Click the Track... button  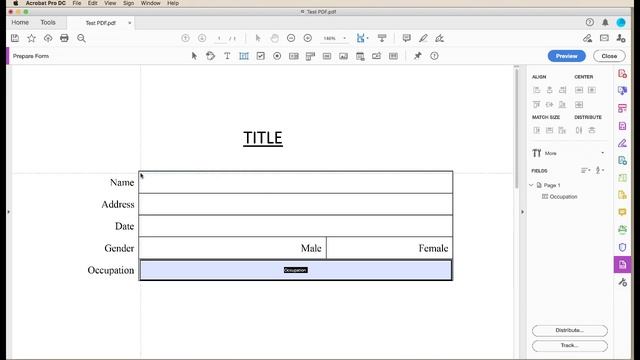[569, 345]
